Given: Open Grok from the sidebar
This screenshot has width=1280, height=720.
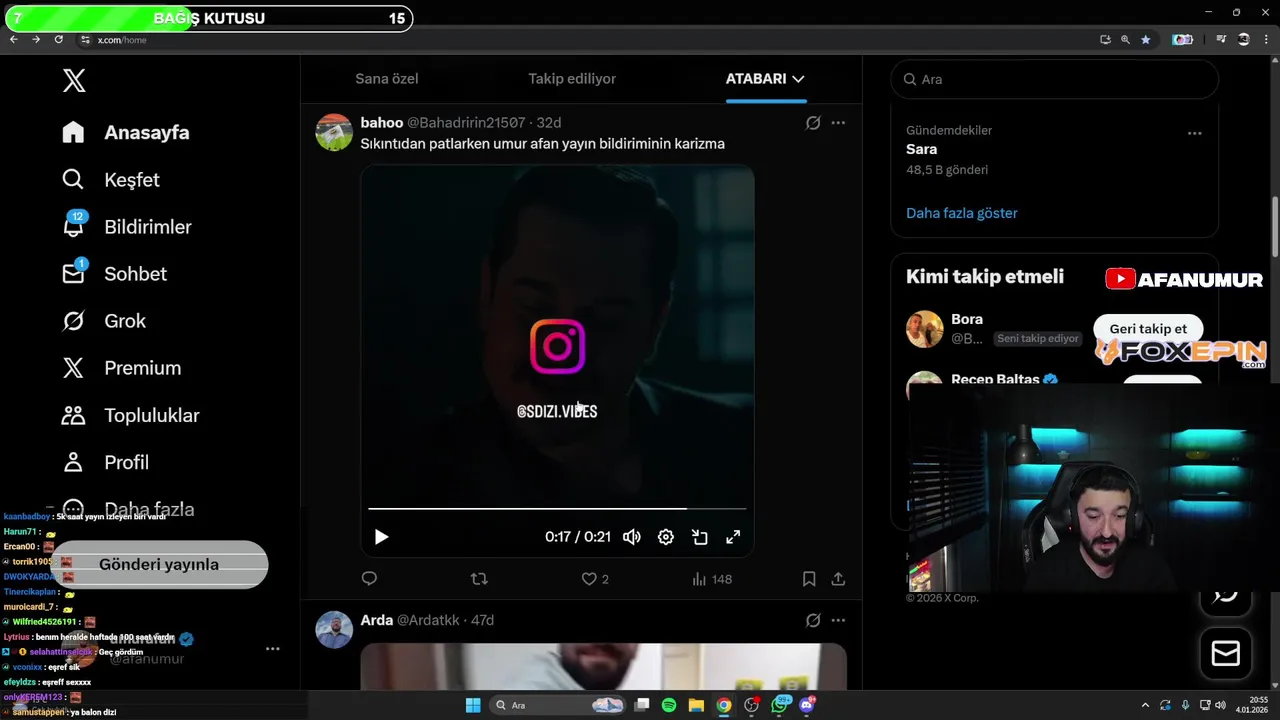Looking at the screenshot, I should [104, 321].
